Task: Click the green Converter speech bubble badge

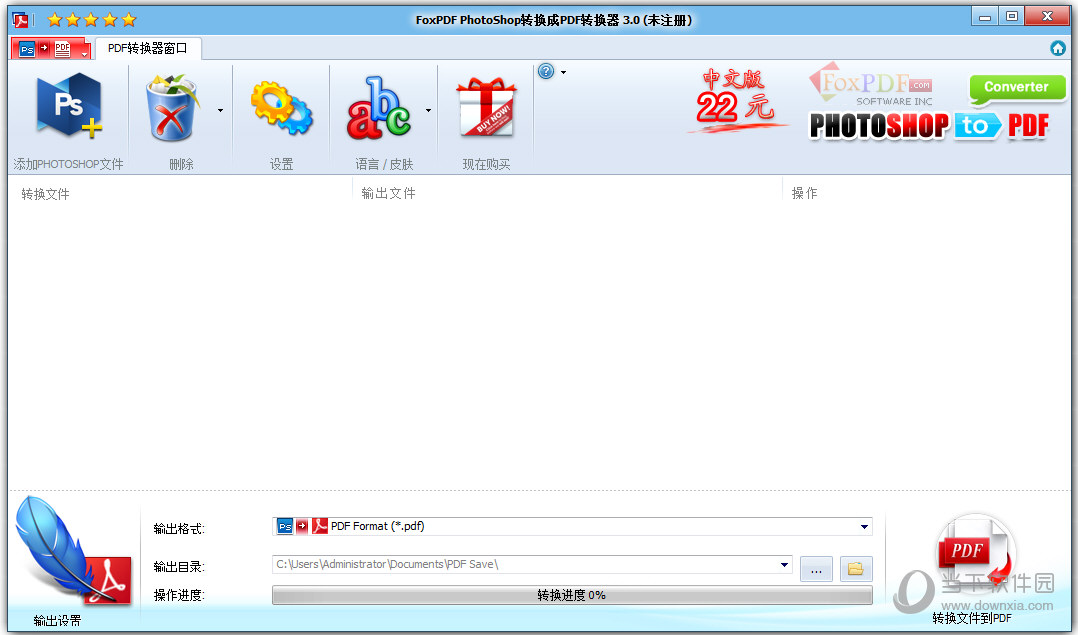Action: 1018,89
